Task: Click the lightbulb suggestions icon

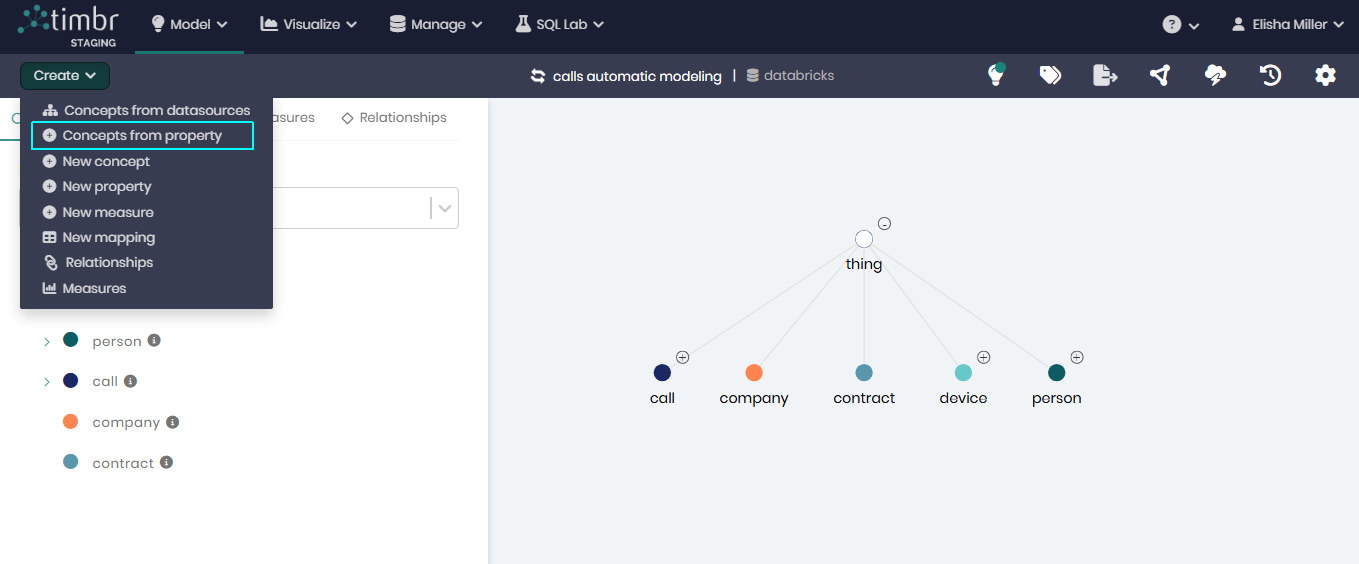Action: (995, 75)
